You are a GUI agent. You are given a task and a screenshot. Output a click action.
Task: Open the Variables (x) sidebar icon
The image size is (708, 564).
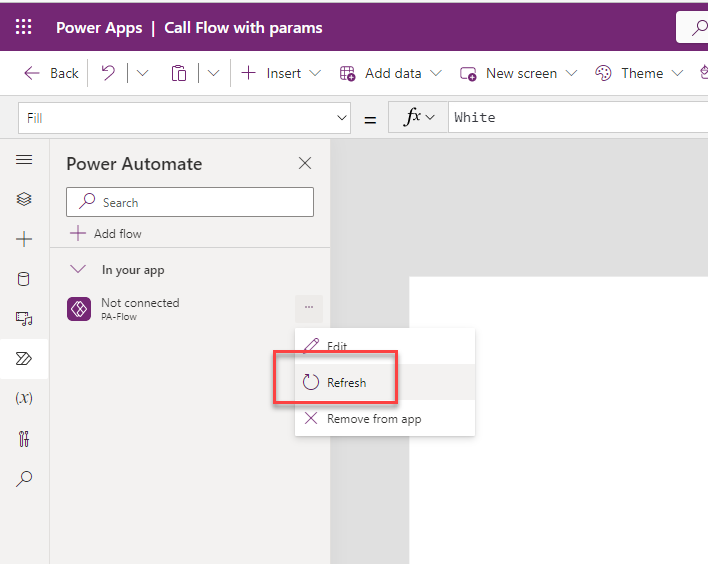(24, 398)
